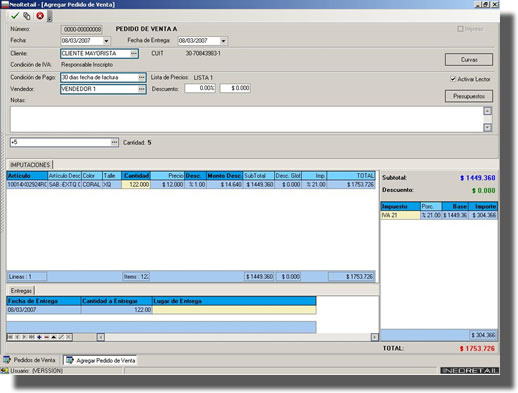
Task: Click the IVA 21 tax row
Action: [439, 215]
